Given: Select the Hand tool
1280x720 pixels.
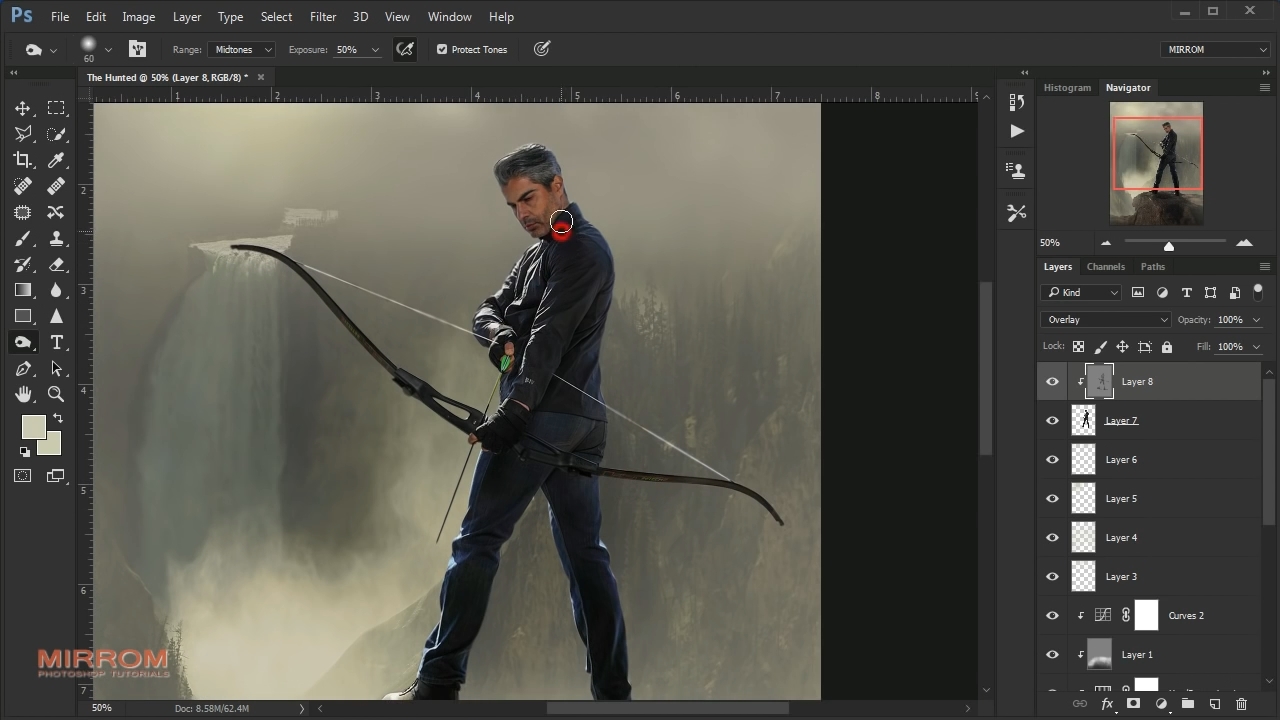Looking at the screenshot, I should click(22, 394).
